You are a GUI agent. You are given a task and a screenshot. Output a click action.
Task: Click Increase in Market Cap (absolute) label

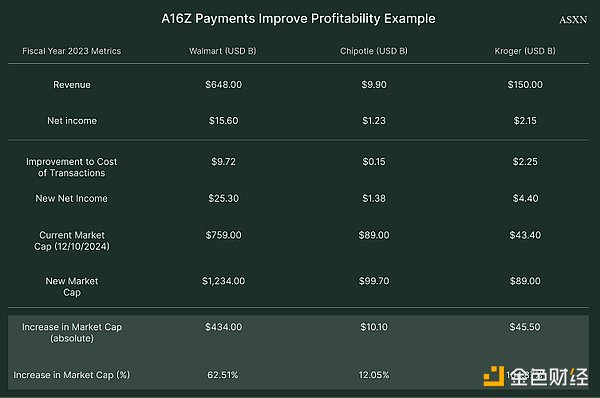[x=72, y=333]
